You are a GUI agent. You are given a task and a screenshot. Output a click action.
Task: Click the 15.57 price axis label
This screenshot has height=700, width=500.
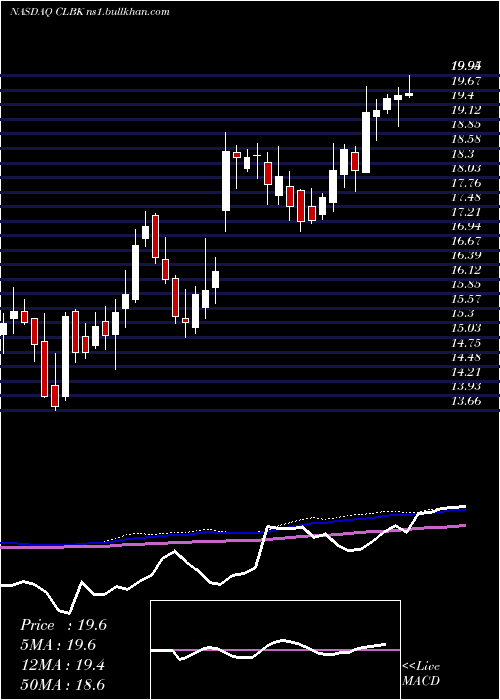click(x=466, y=299)
